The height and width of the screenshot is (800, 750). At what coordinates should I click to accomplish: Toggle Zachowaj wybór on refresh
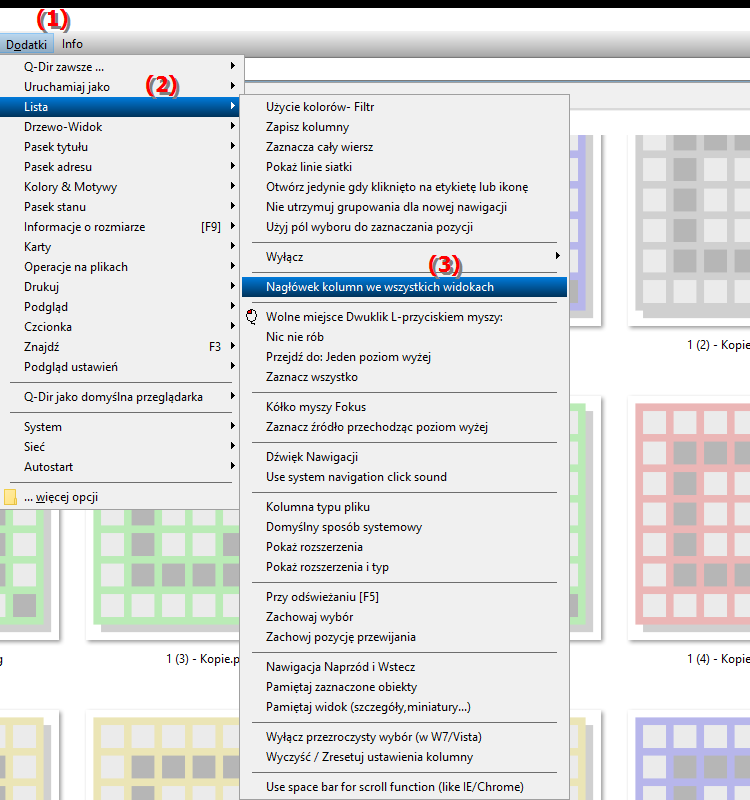pyautogui.click(x=404, y=617)
